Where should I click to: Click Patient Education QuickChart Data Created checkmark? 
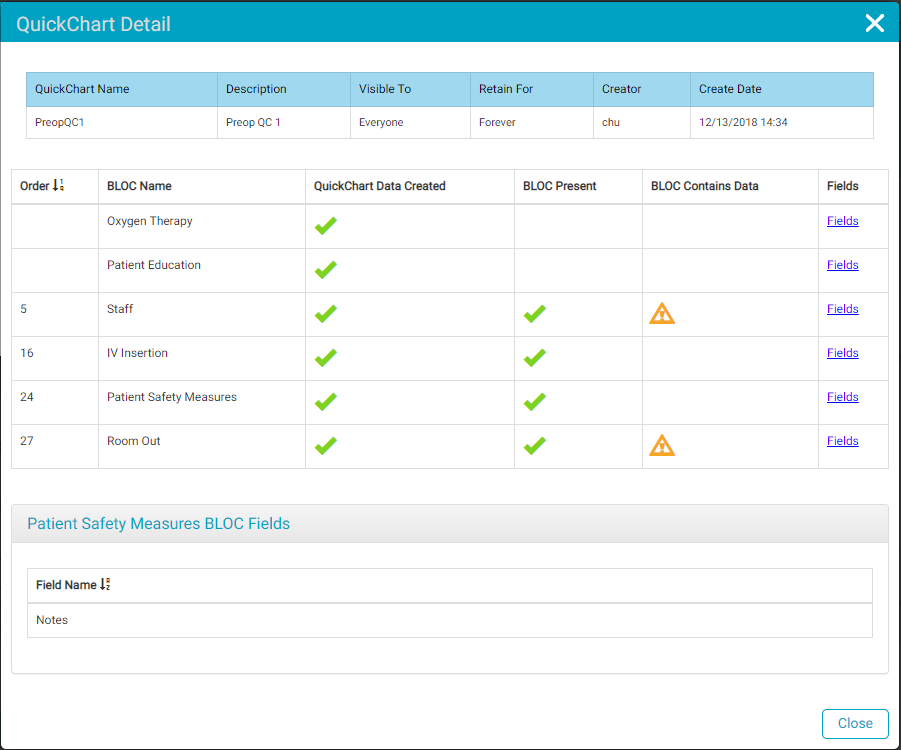click(325, 270)
